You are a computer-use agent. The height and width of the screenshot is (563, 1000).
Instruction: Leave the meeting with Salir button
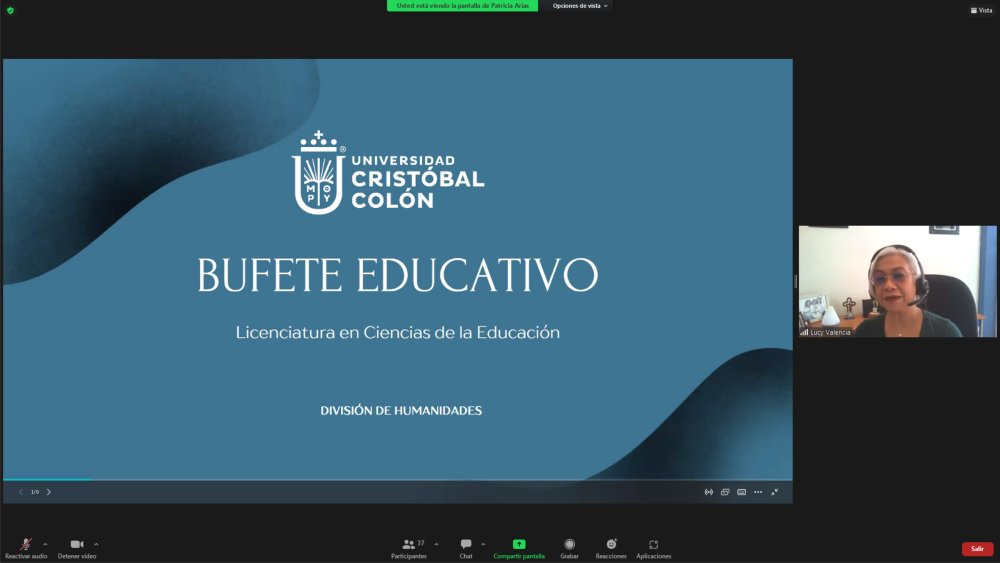pyautogui.click(x=977, y=549)
